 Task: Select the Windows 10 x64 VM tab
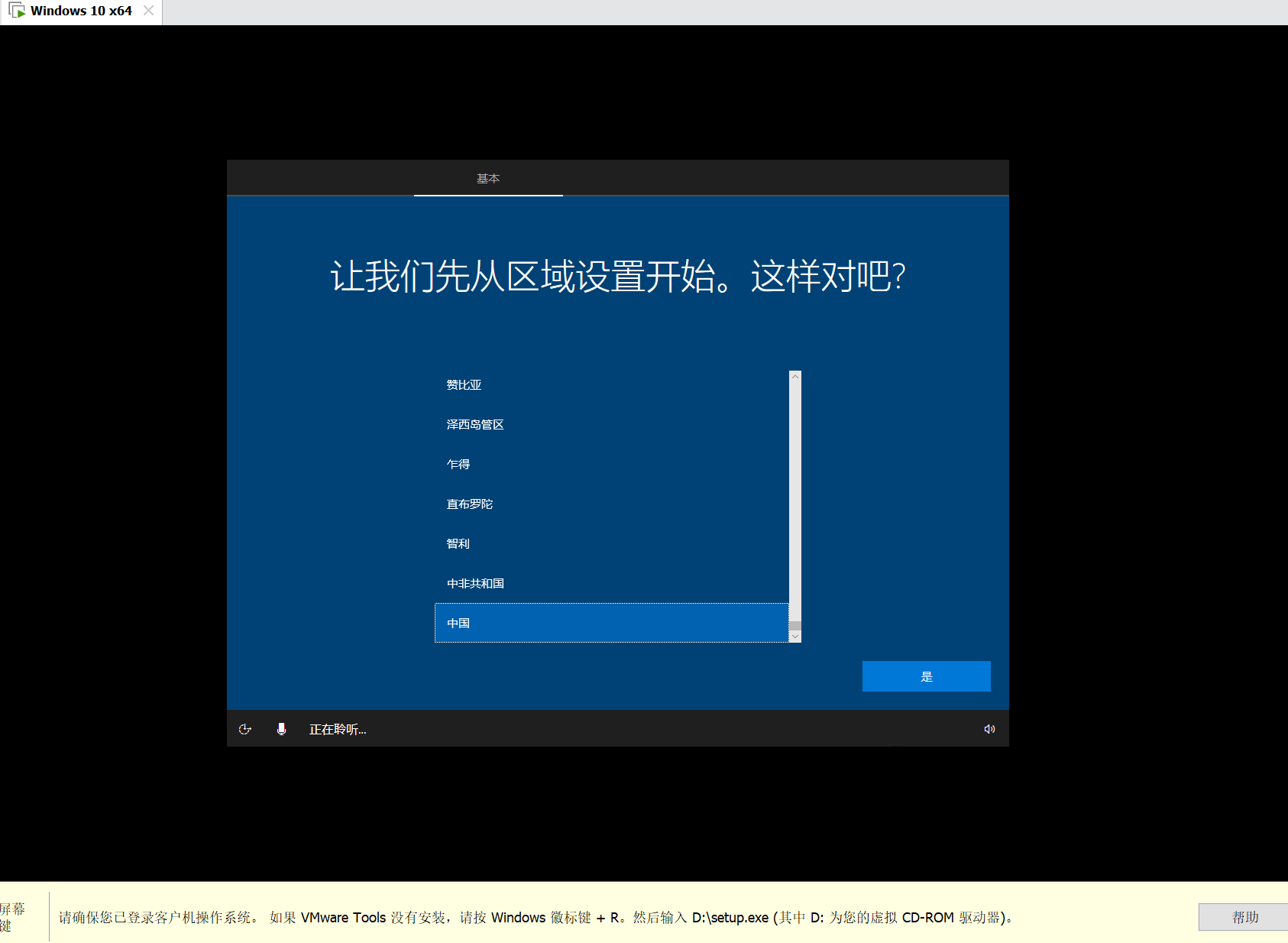81,11
